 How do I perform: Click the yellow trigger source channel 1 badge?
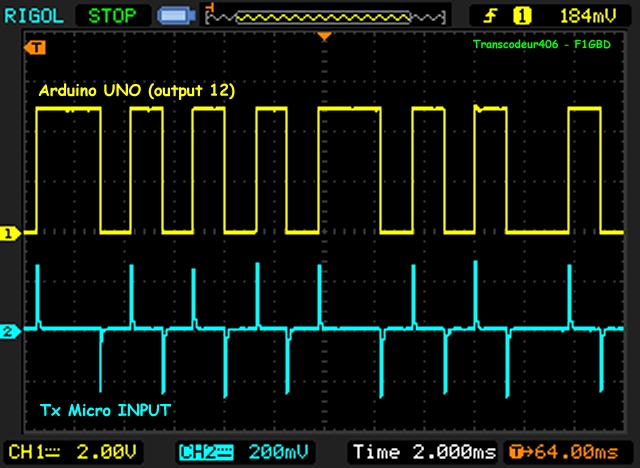coord(522,16)
